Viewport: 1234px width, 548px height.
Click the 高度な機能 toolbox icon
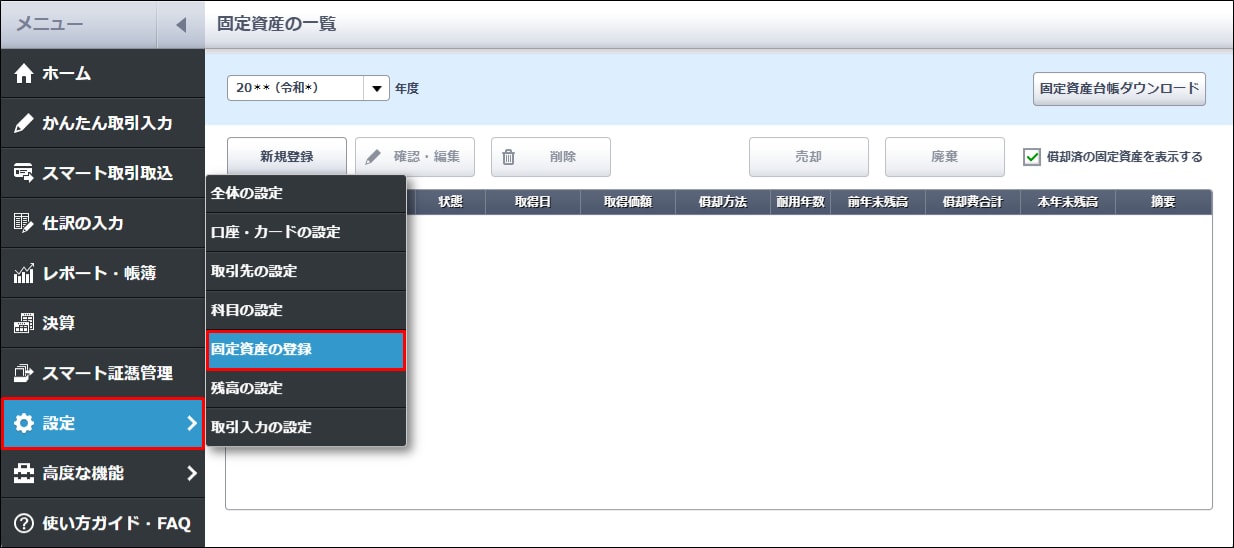pos(24,474)
